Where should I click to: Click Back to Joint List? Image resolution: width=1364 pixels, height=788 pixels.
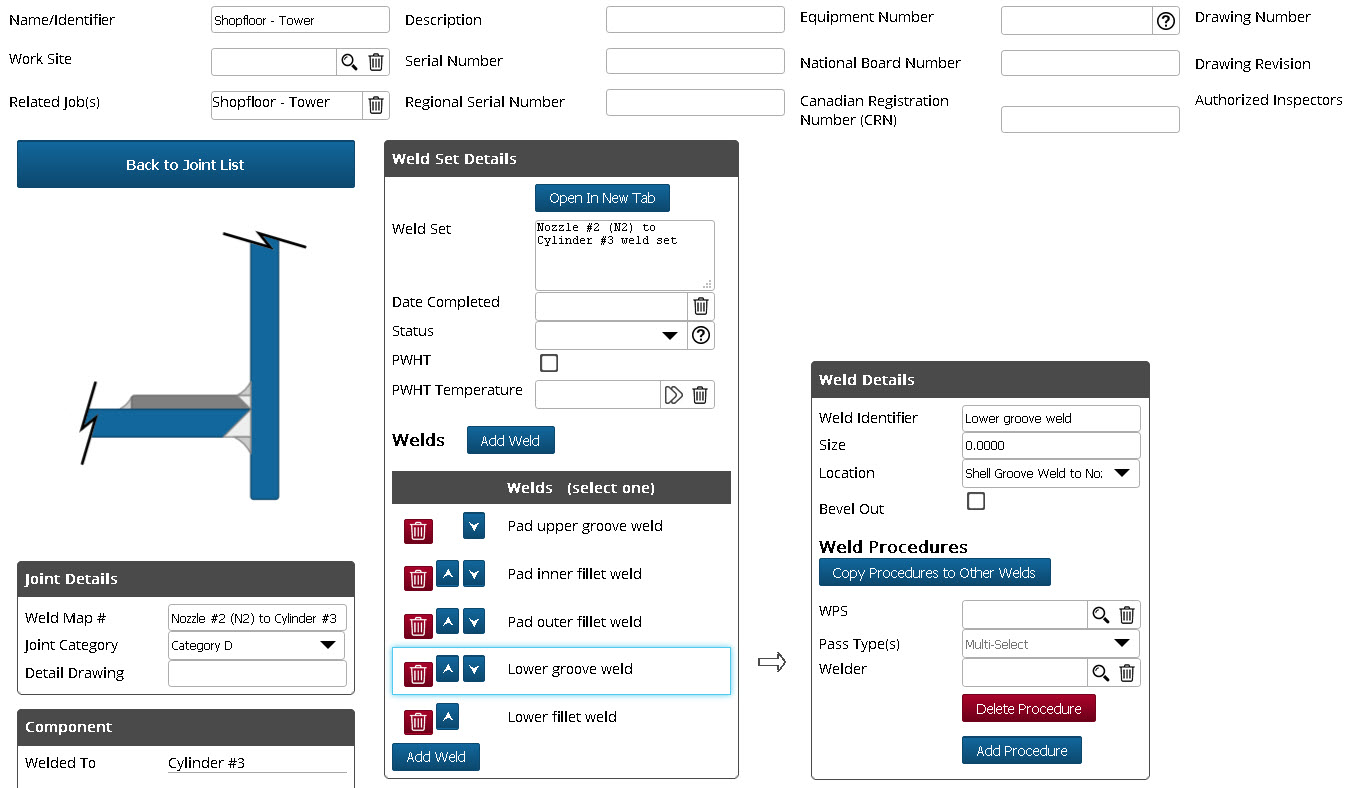(185, 164)
